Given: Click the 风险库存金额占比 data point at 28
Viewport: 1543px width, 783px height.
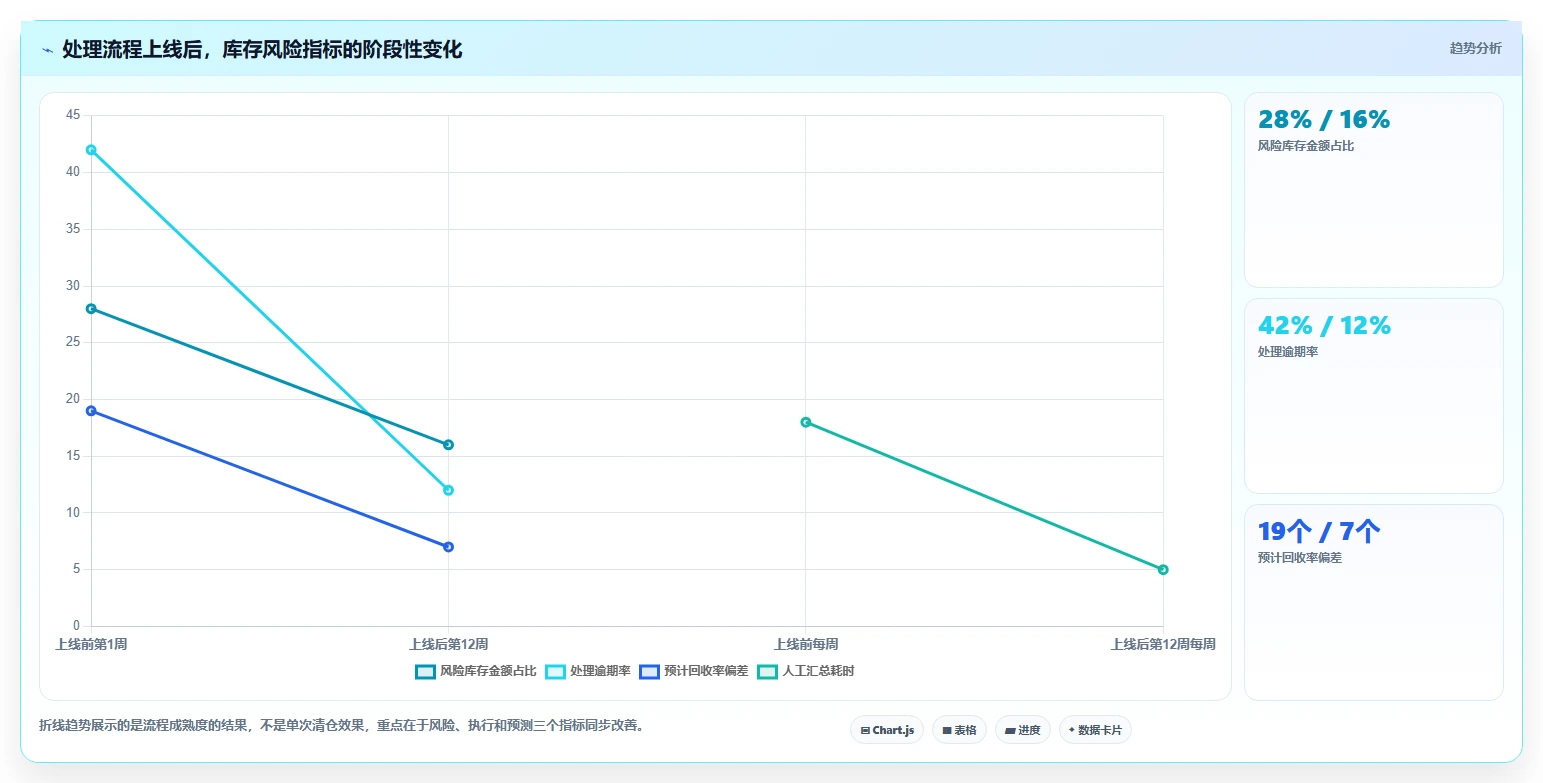Looking at the screenshot, I should coord(91,309).
